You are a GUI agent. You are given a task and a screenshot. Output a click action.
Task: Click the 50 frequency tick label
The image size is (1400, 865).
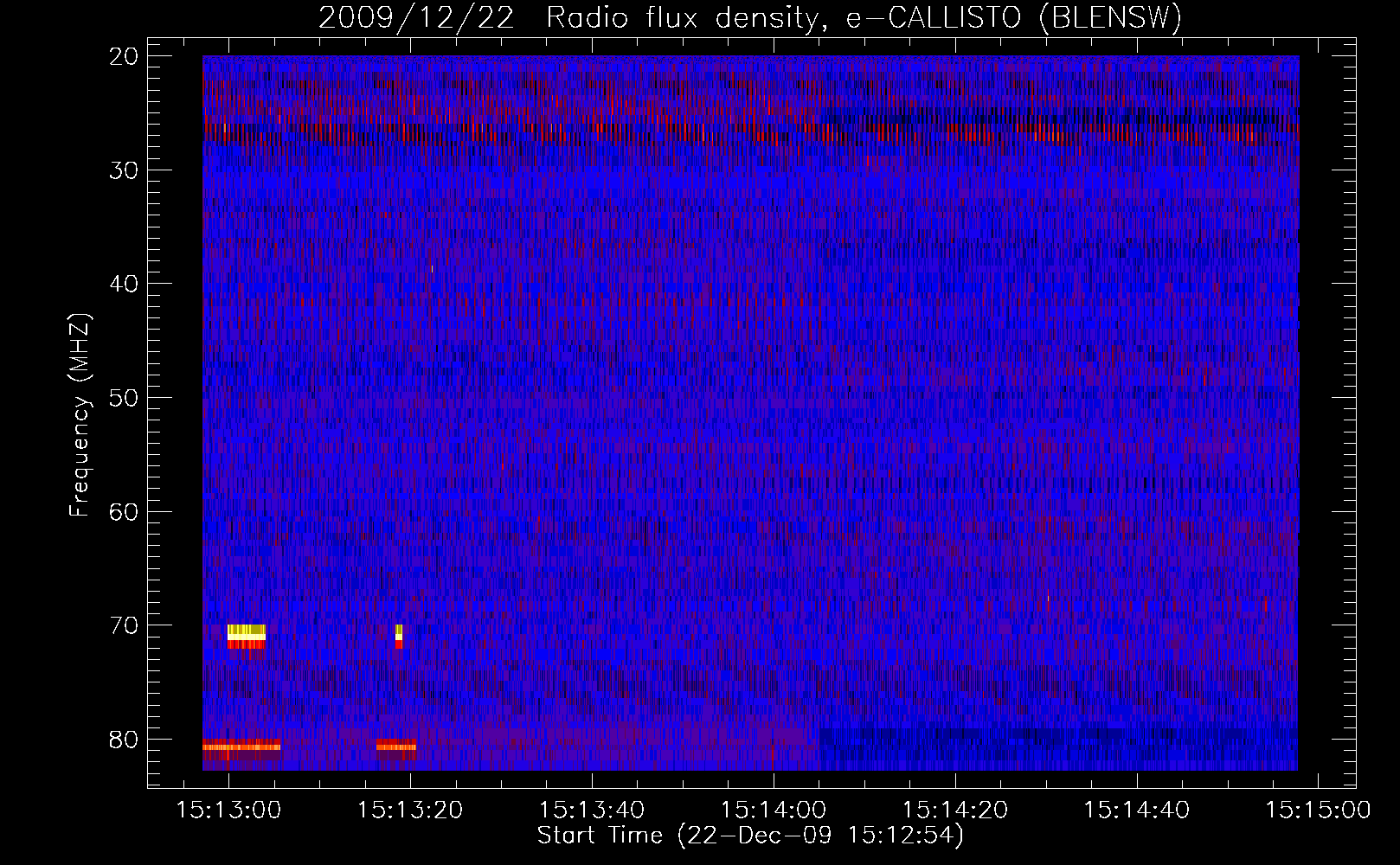[125, 398]
